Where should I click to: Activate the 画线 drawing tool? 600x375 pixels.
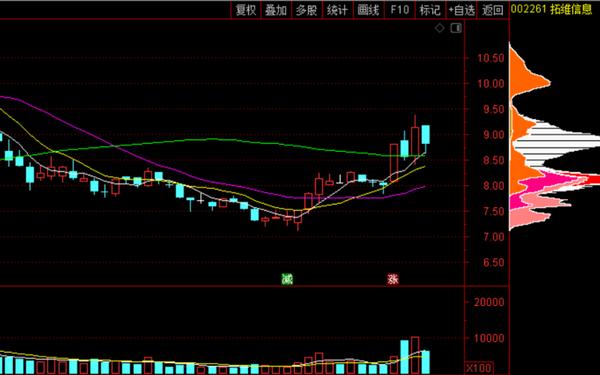click(x=368, y=10)
